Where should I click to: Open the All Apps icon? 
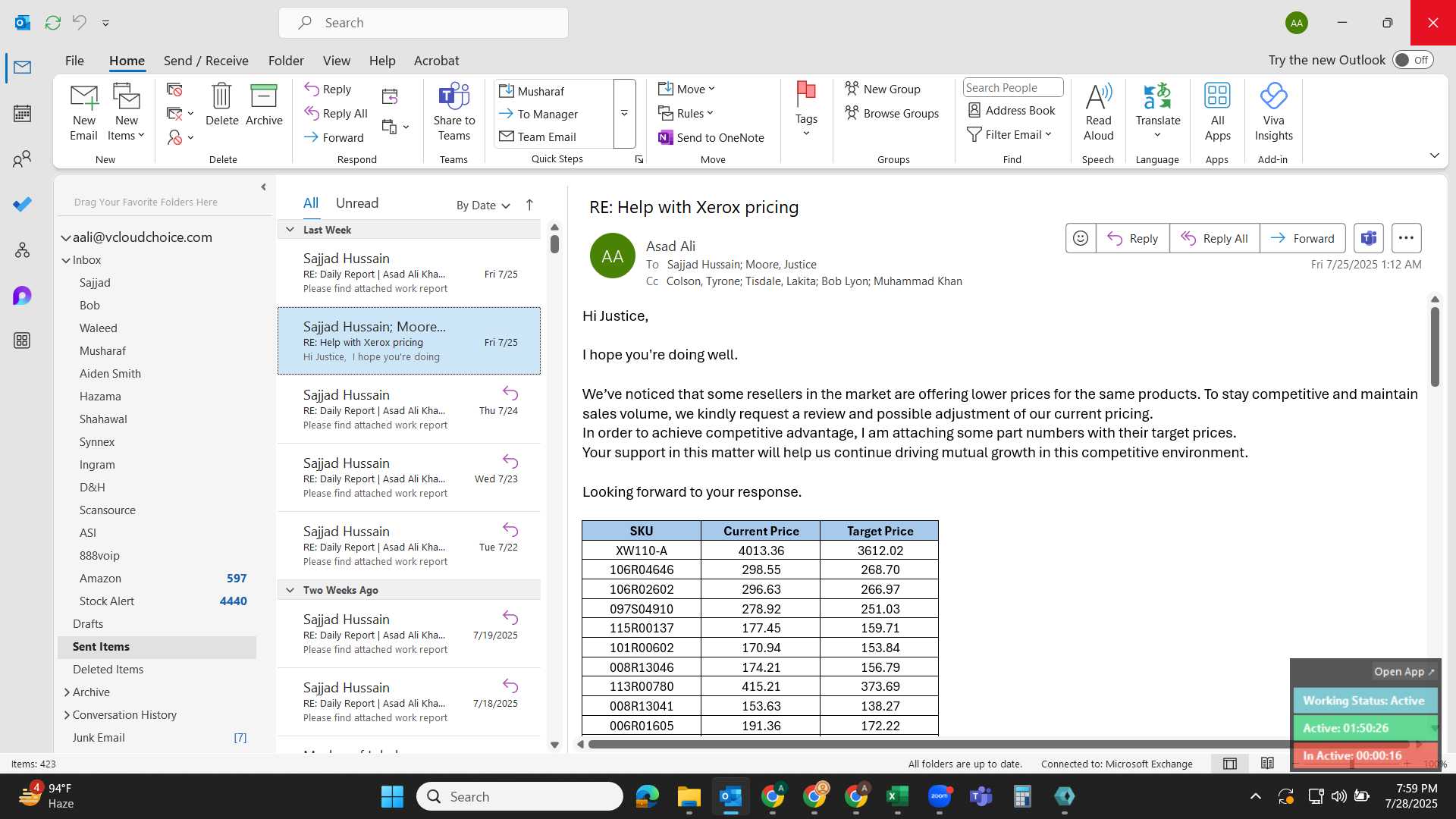pos(1217,112)
